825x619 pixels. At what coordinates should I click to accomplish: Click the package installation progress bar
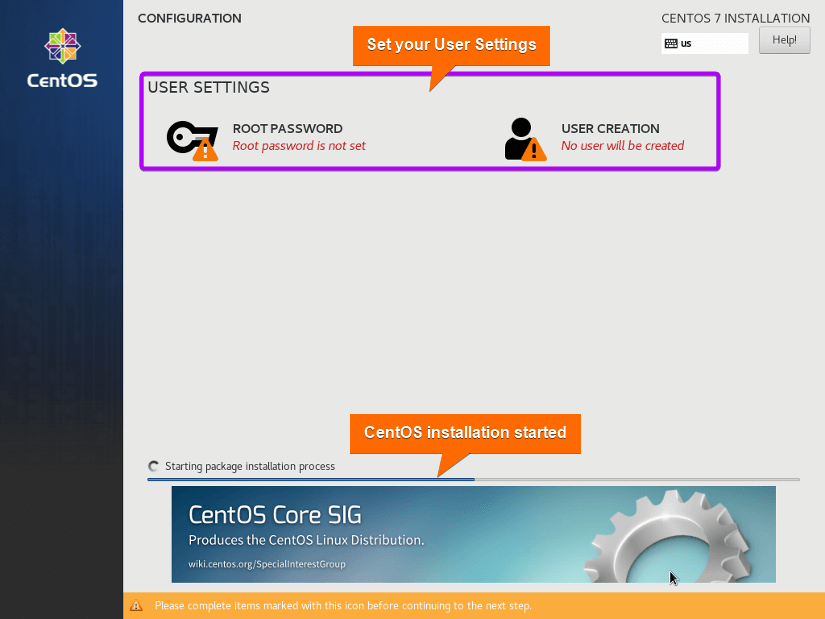point(474,480)
